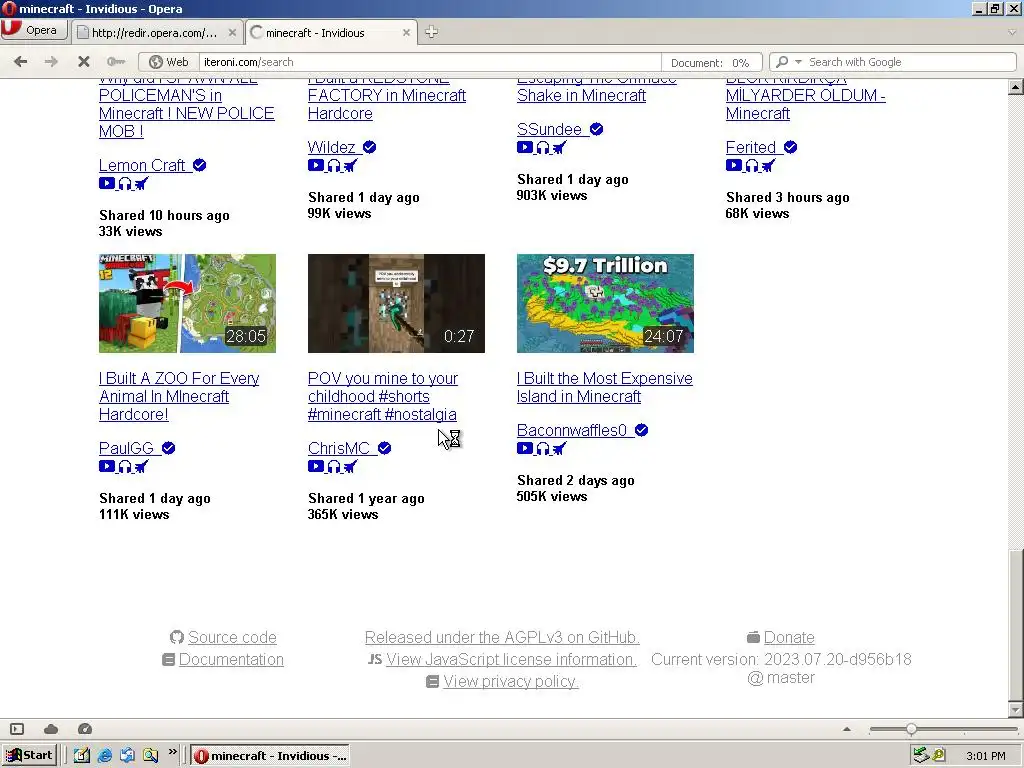Click the password manager key icon
1024x768 pixels.
click(116, 61)
